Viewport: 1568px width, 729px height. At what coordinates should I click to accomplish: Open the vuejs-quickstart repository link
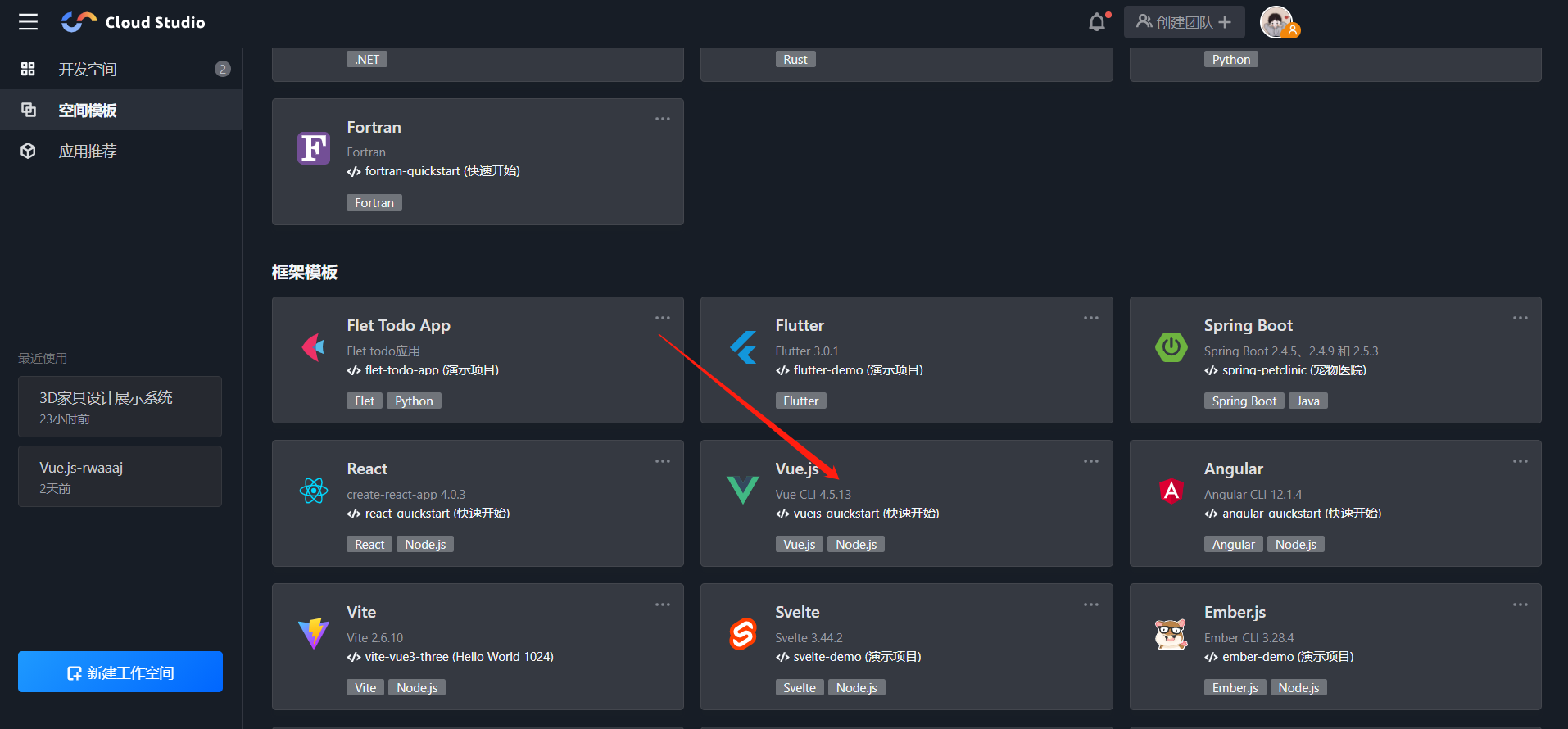pos(858,514)
